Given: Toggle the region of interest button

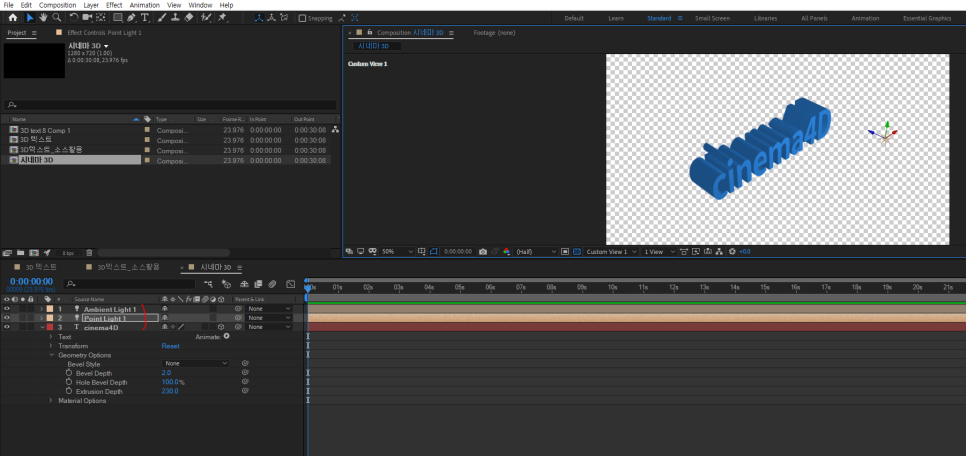Looking at the screenshot, I should 564,251.
